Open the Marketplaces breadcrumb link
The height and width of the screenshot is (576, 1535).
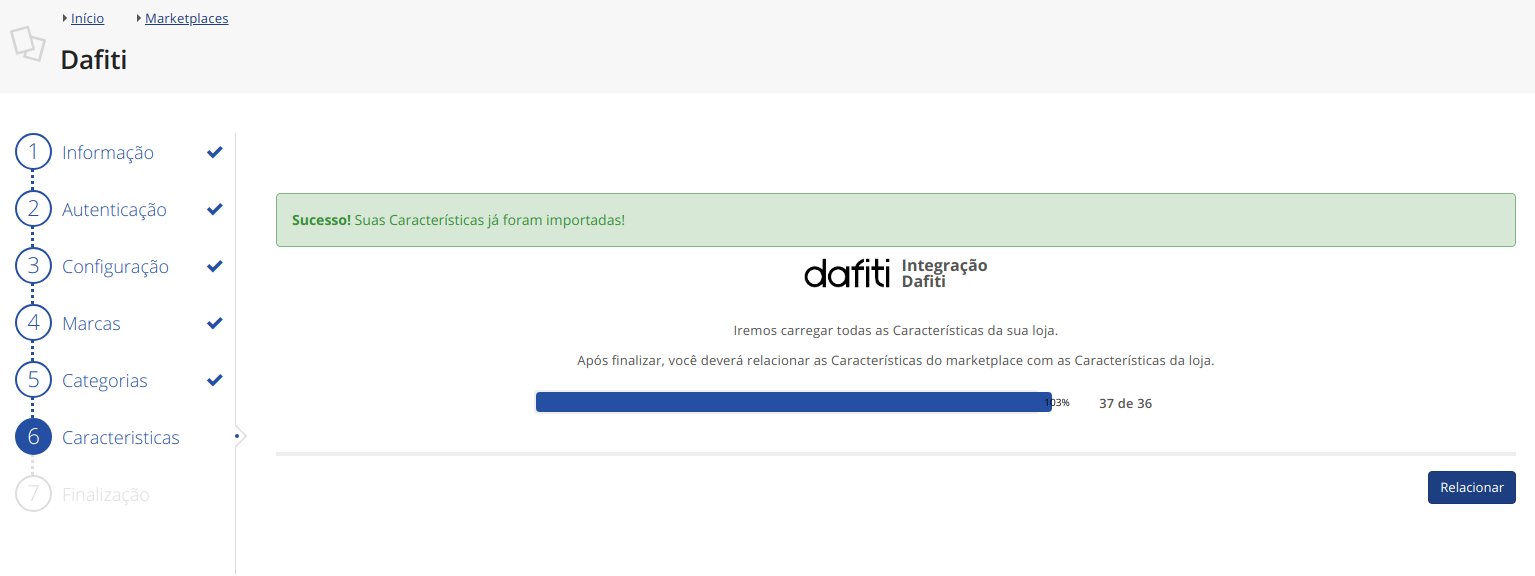(186, 18)
